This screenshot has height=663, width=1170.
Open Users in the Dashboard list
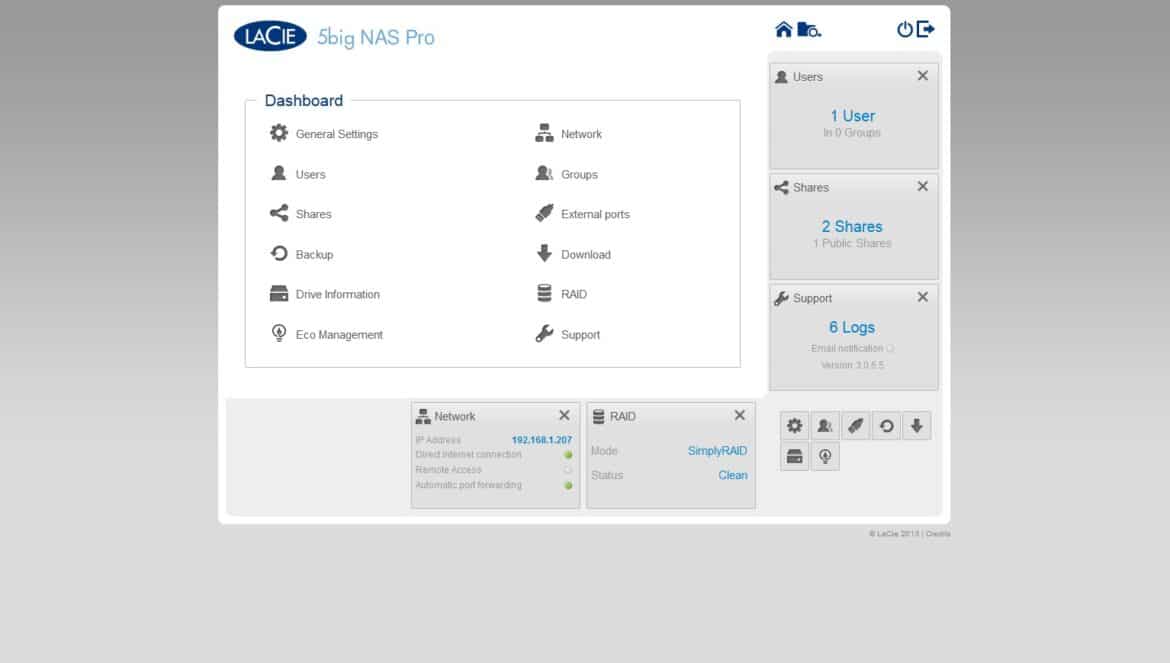(x=298, y=174)
